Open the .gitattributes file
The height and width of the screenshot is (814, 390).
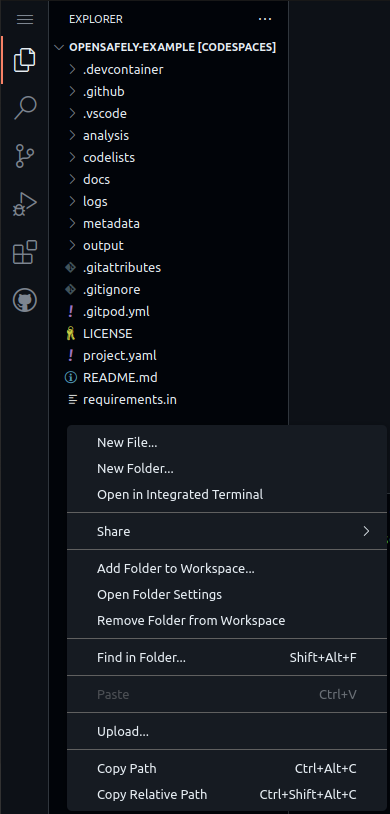[x=169, y=267]
